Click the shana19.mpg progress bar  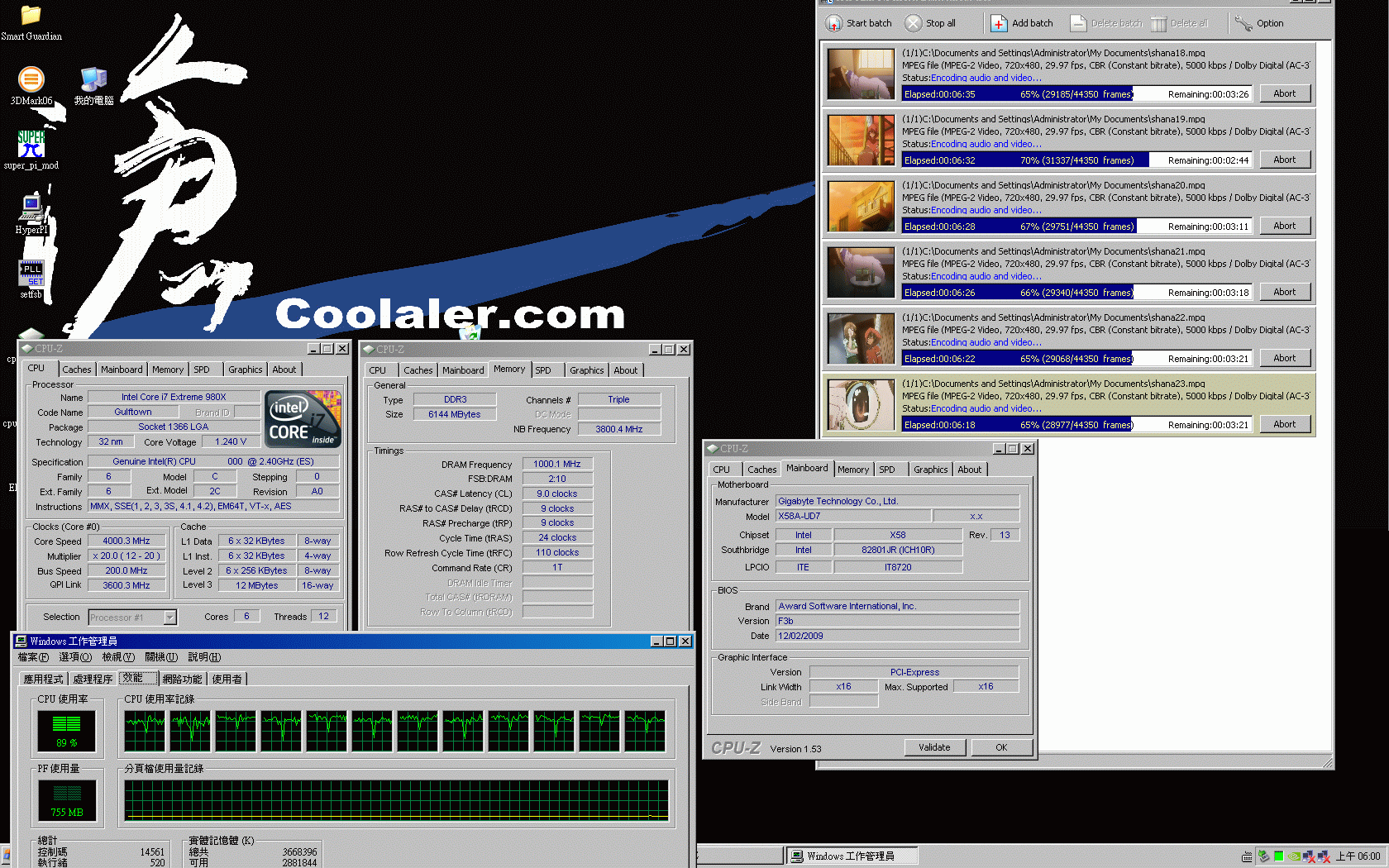pyautogui.click(x=1076, y=160)
